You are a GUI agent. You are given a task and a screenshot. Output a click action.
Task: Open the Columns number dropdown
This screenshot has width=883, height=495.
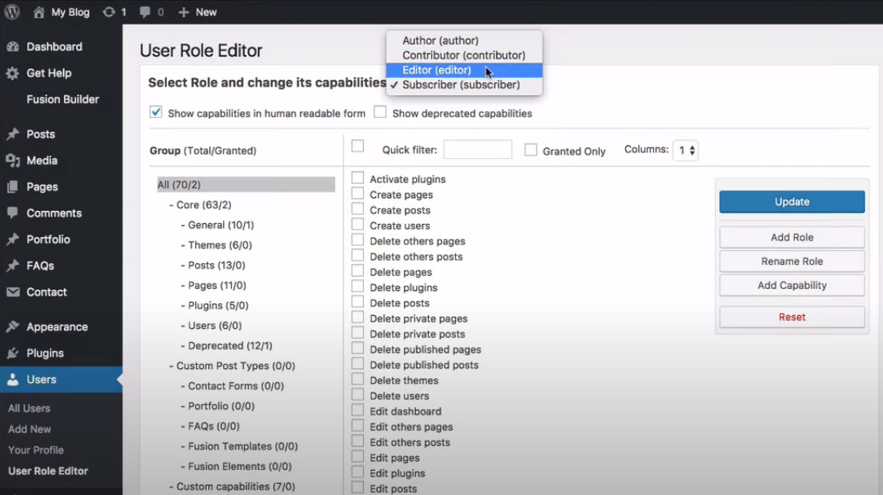[x=685, y=150]
